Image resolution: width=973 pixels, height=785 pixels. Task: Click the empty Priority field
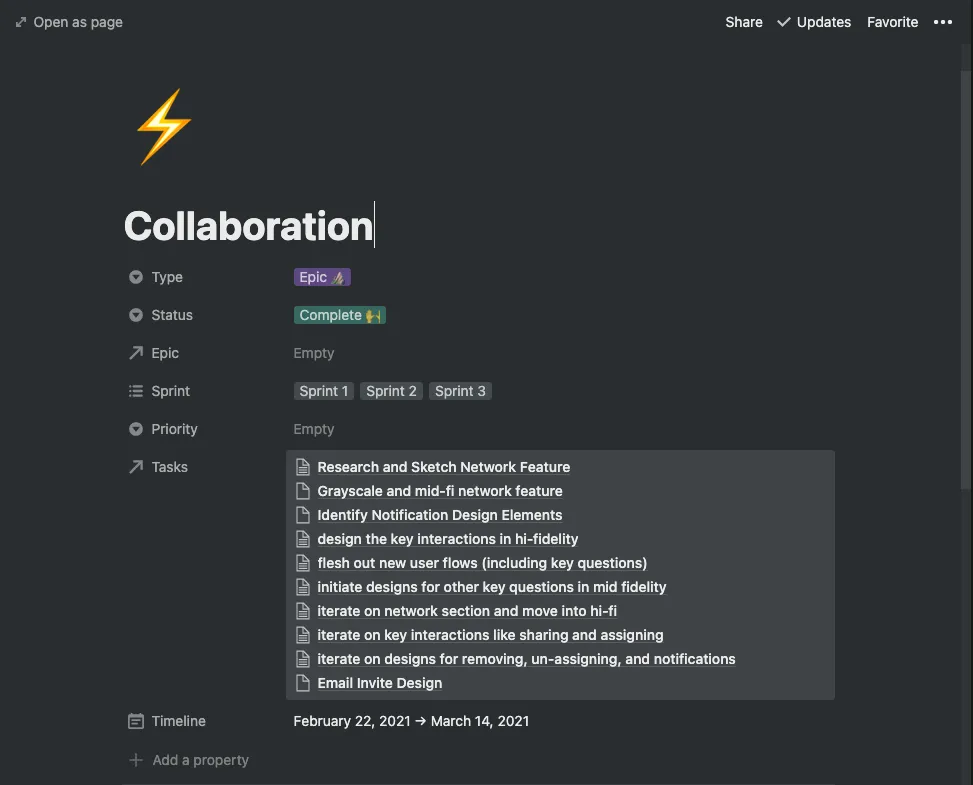coord(314,429)
